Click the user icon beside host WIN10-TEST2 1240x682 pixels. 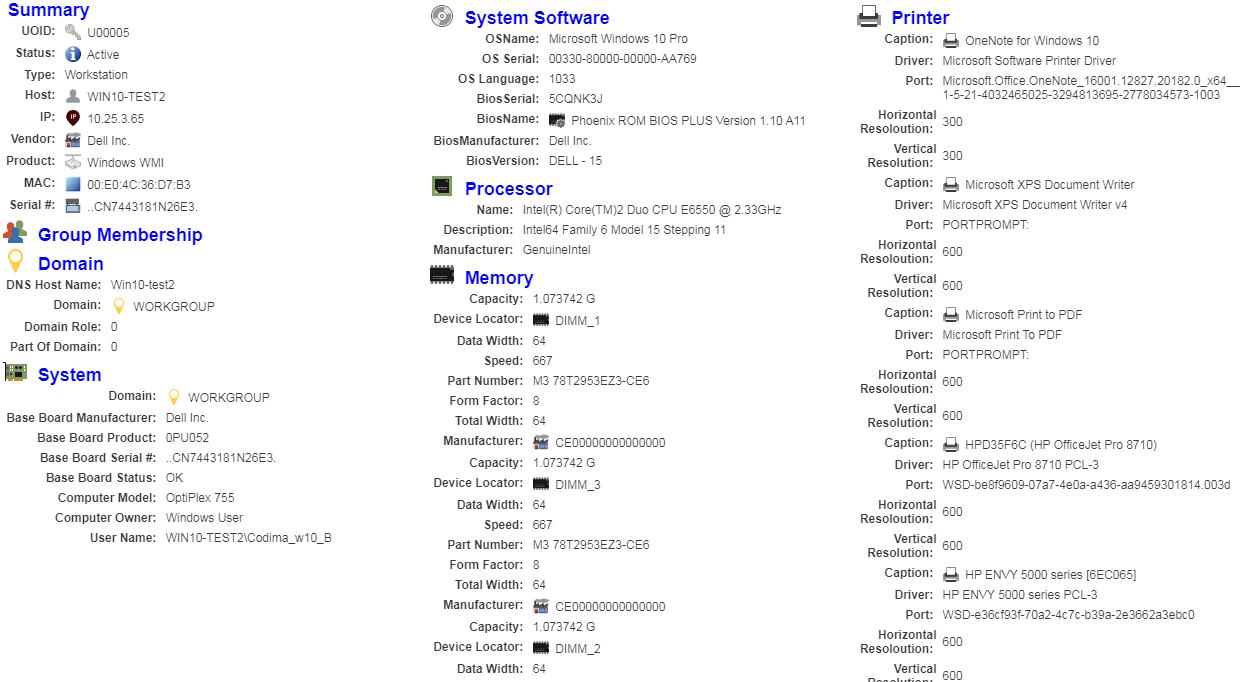click(x=73, y=96)
